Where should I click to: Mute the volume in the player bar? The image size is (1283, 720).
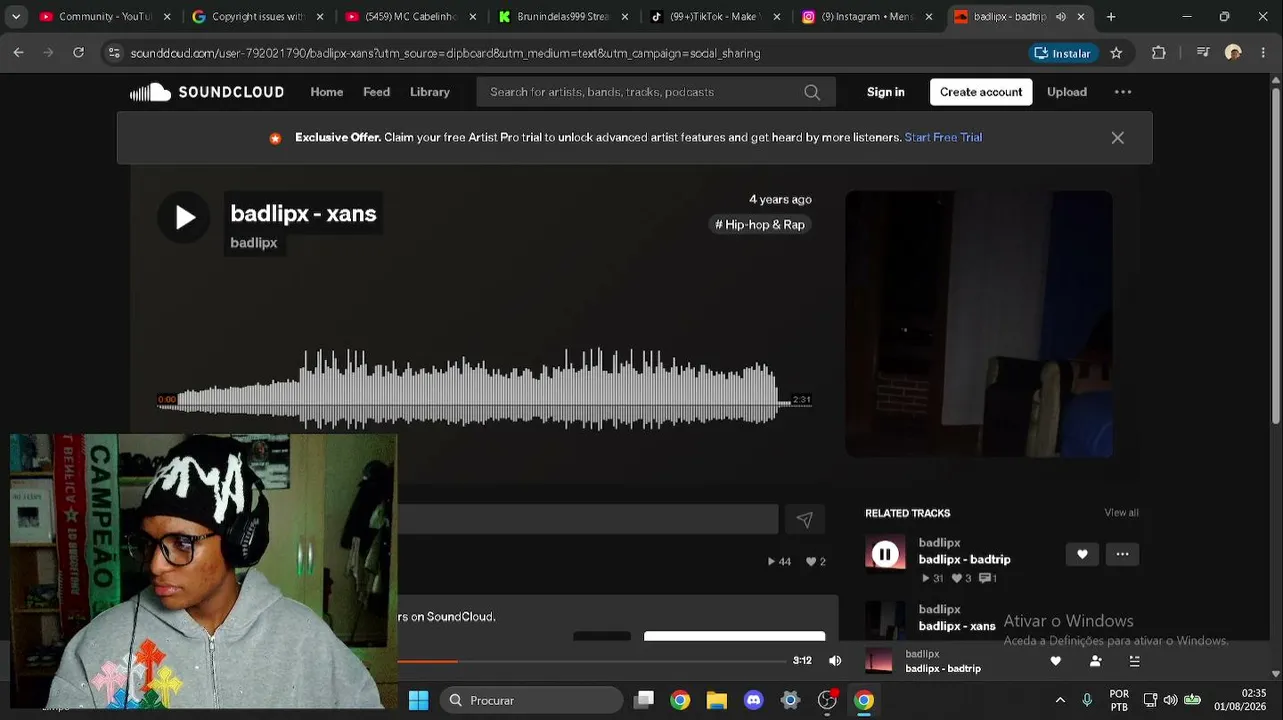[x=835, y=661]
